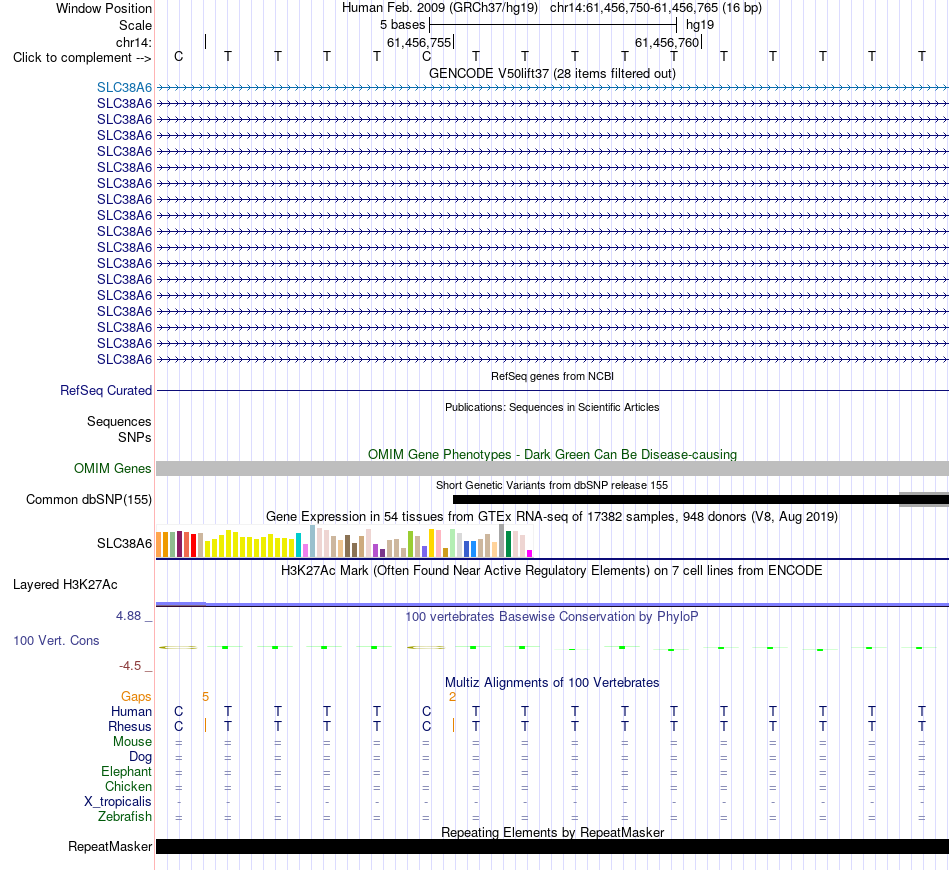Click the 4.88 upper PhyloP scale value
Viewport: 950px width, 870px height.
point(128,616)
